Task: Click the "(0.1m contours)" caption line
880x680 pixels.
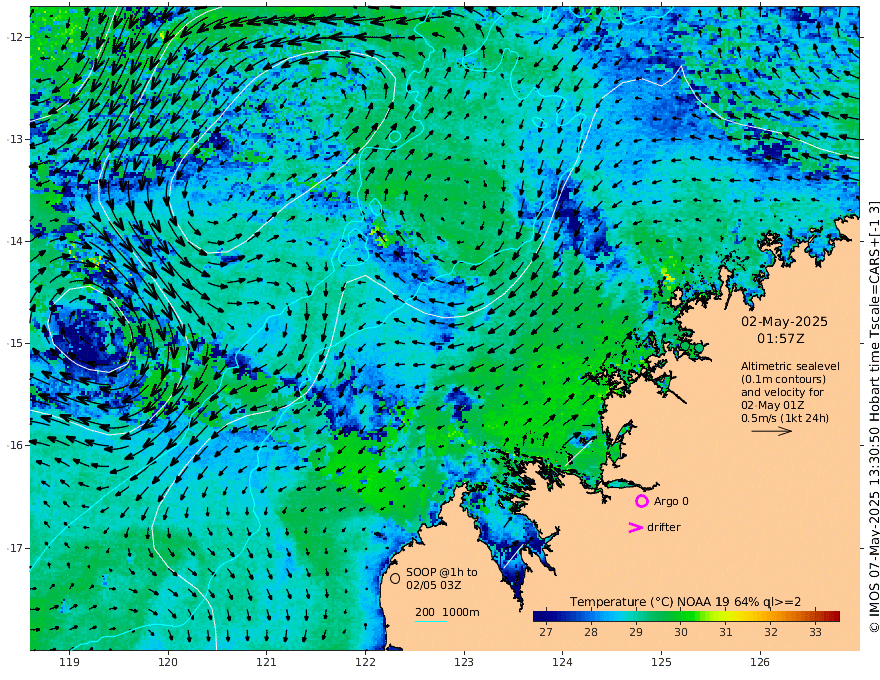Action: [783, 379]
